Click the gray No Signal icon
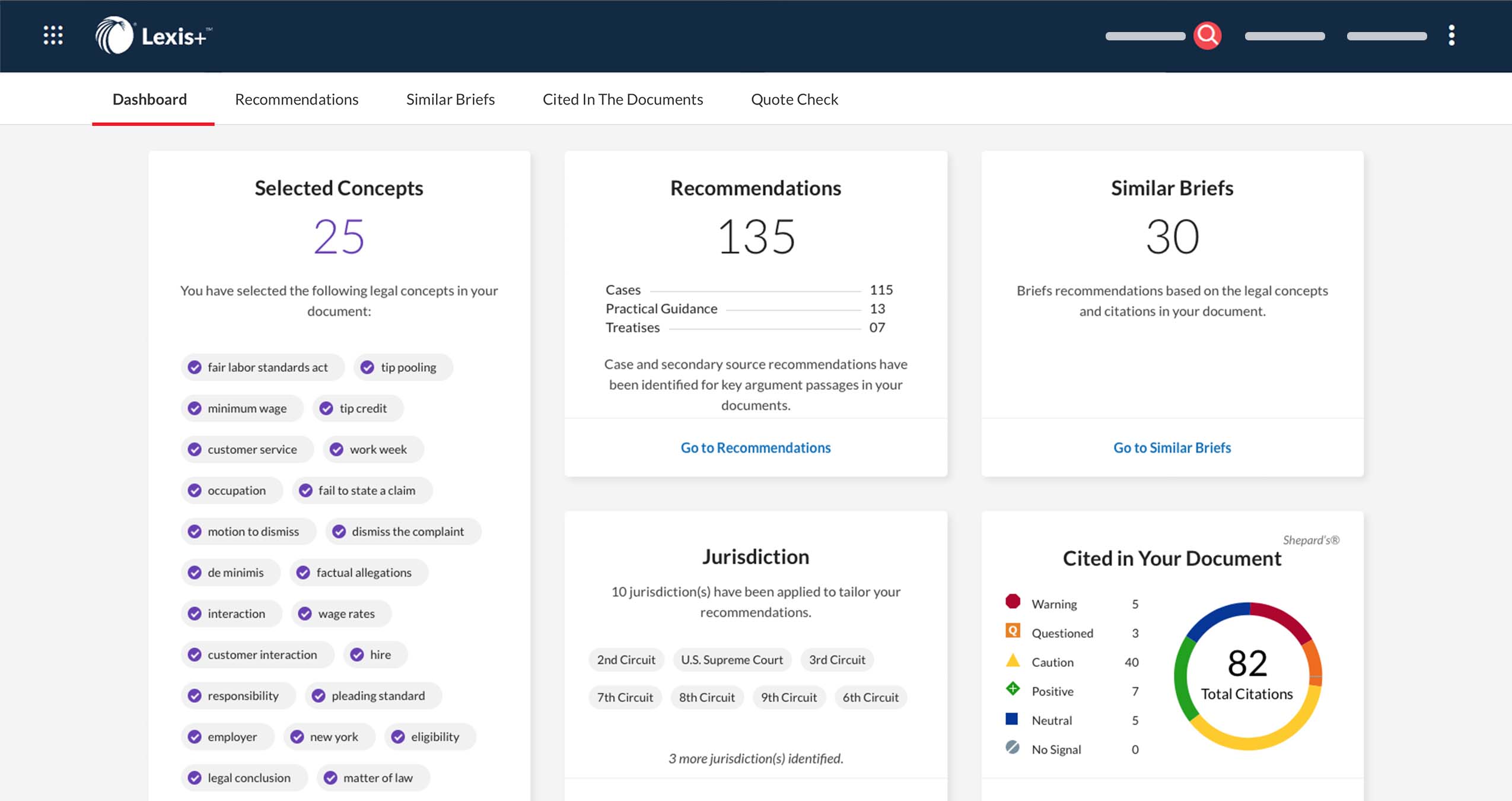 click(1013, 747)
